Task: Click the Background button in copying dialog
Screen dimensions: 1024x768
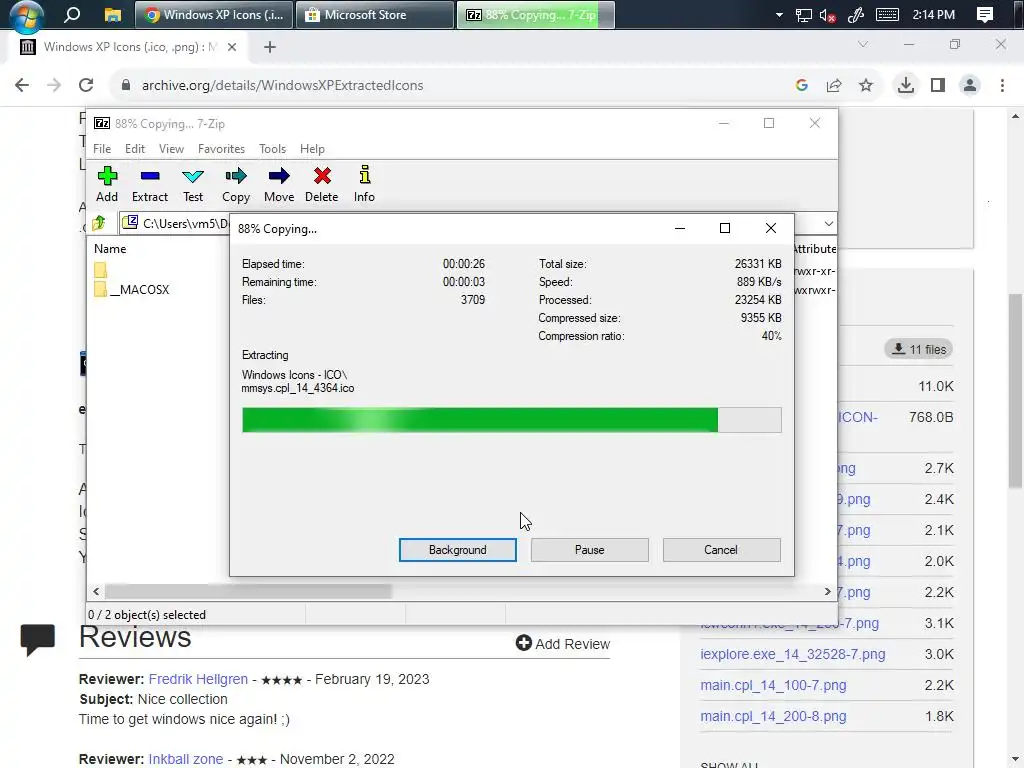Action: tap(458, 550)
